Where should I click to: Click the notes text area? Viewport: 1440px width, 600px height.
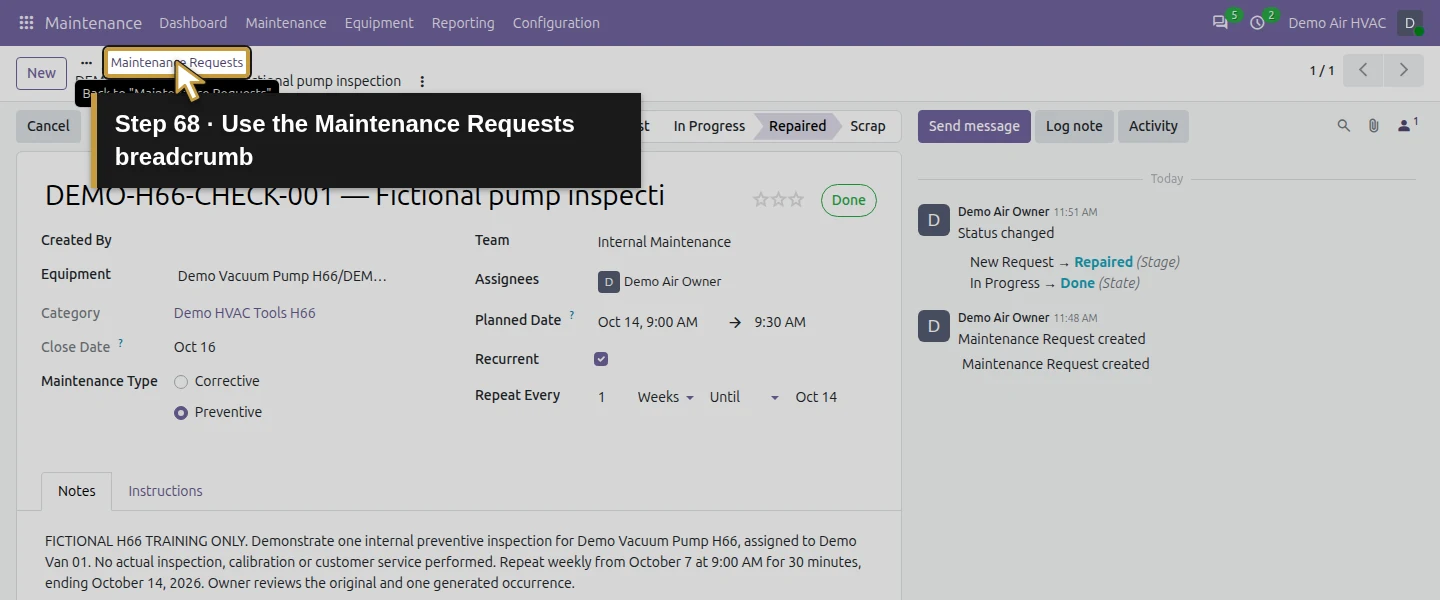pos(458,562)
